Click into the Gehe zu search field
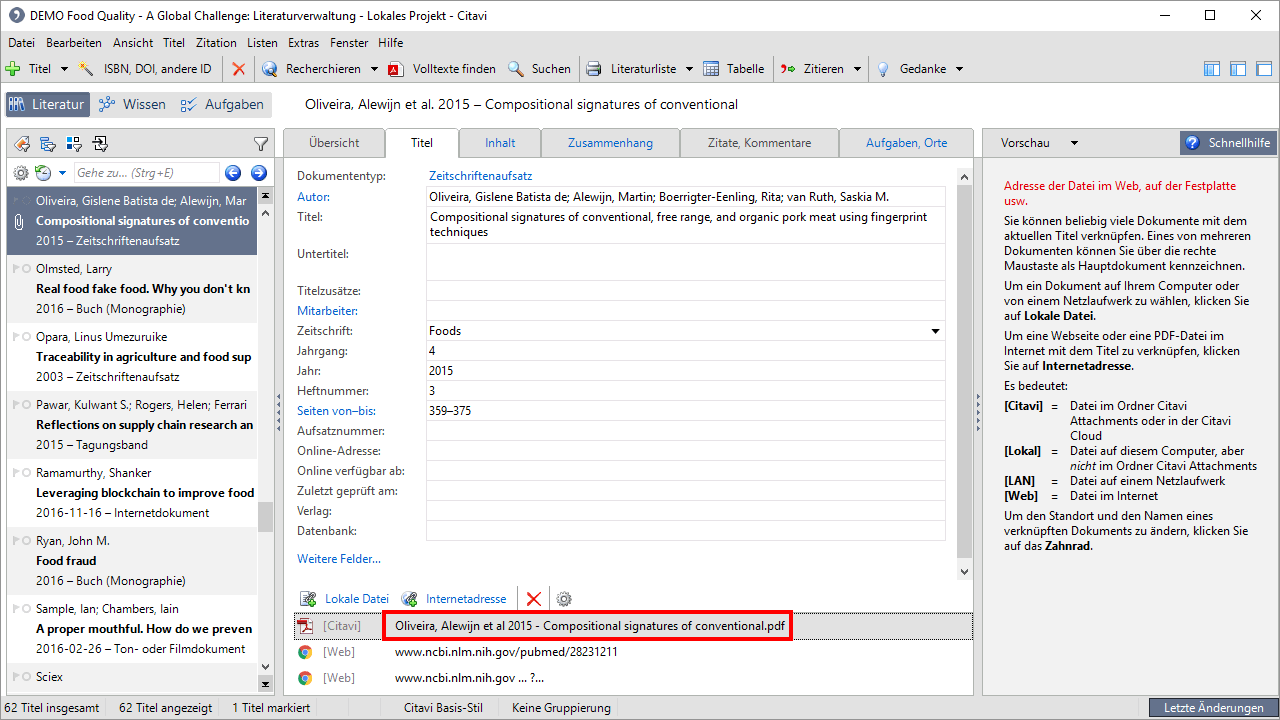The width and height of the screenshot is (1280, 720). (145, 173)
